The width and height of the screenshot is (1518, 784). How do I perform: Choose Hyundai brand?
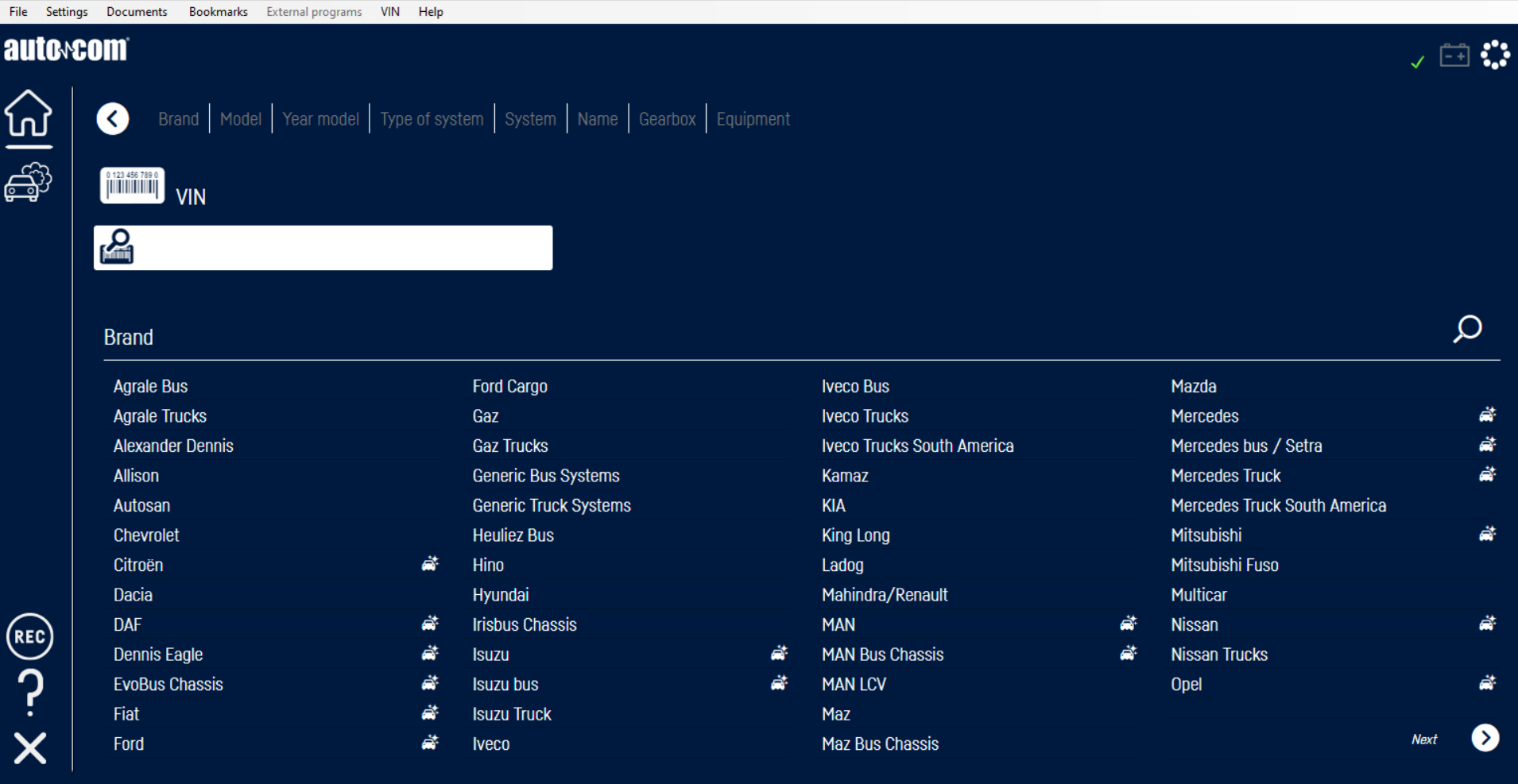[x=501, y=595]
